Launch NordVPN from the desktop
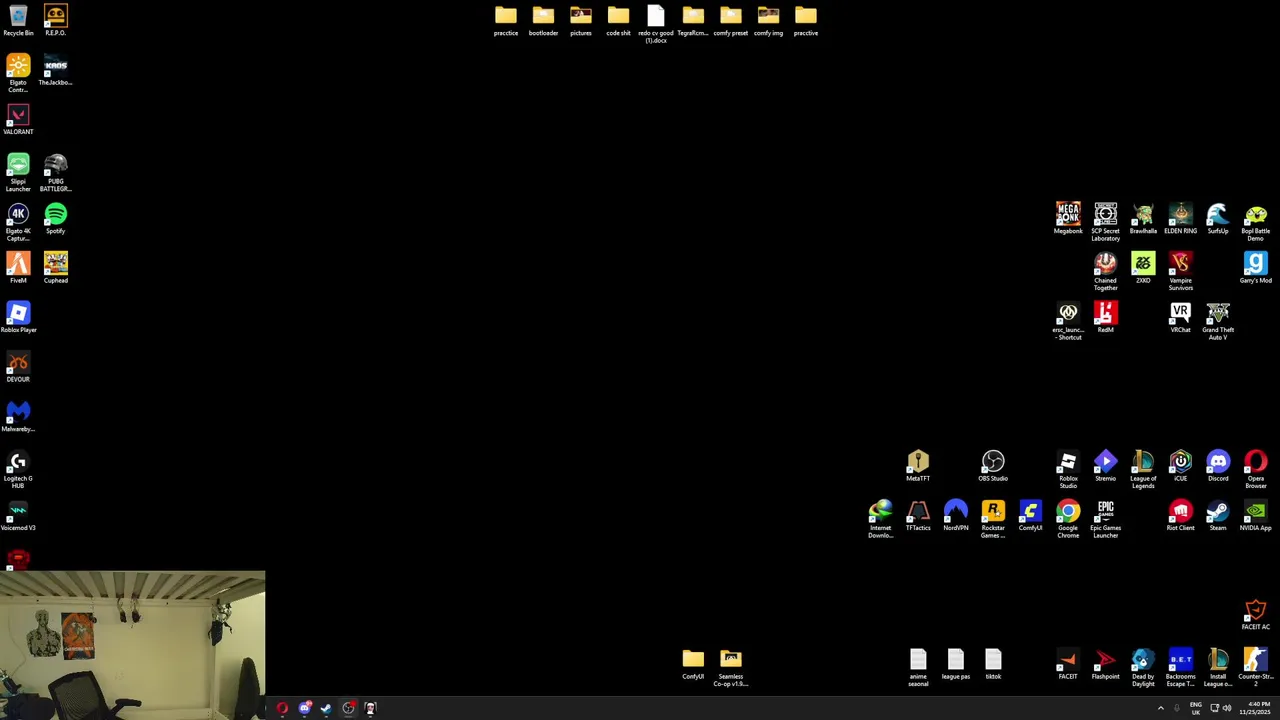The height and width of the screenshot is (720, 1280). 956,515
